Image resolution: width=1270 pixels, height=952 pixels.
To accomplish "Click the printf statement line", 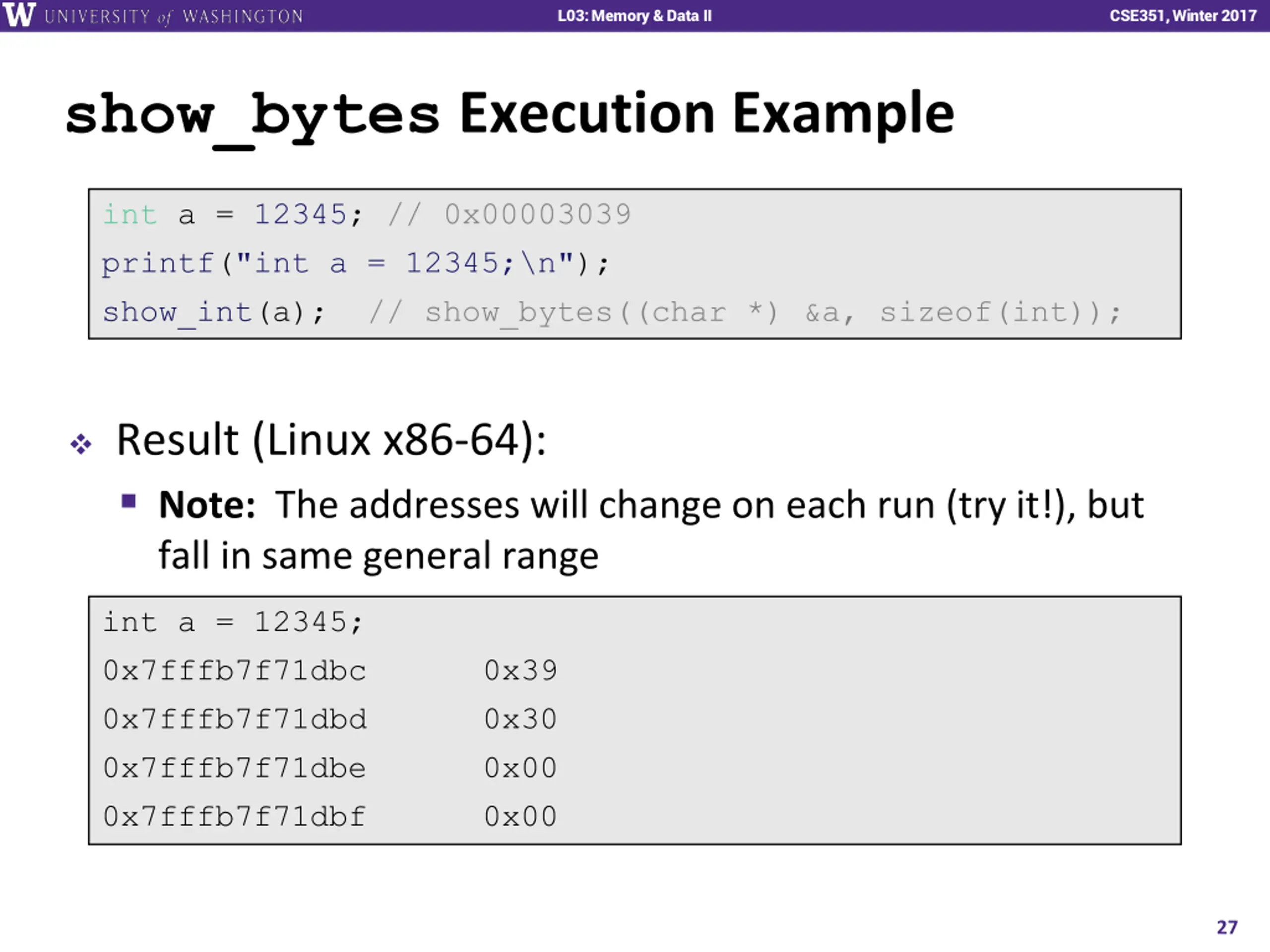I will [x=355, y=264].
